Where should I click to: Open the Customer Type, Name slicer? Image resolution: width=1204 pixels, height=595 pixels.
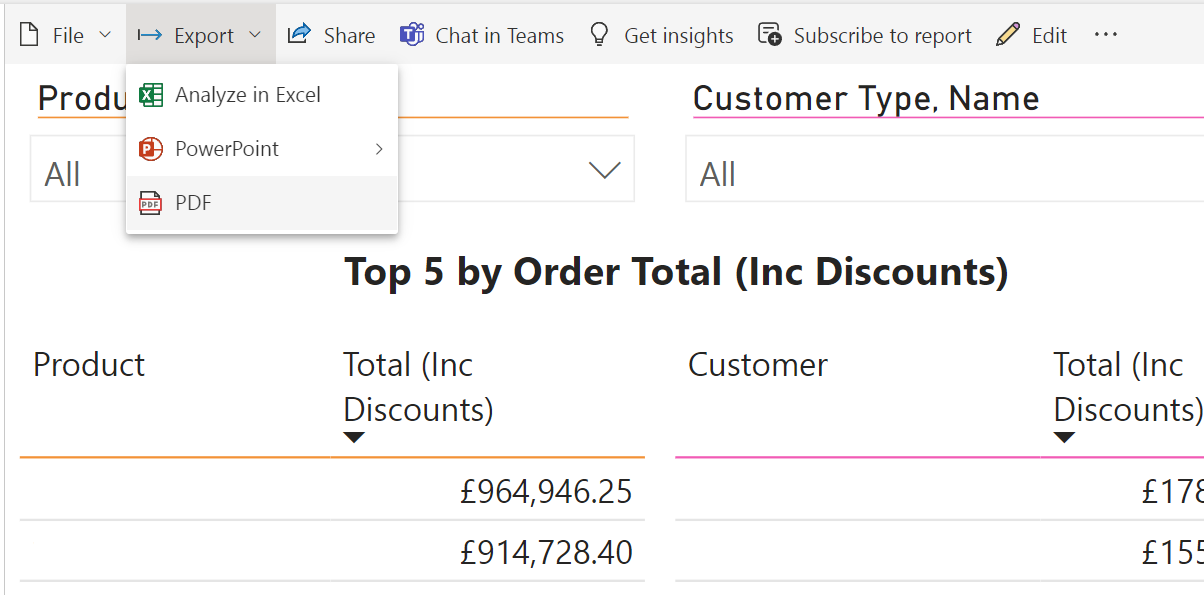point(944,168)
